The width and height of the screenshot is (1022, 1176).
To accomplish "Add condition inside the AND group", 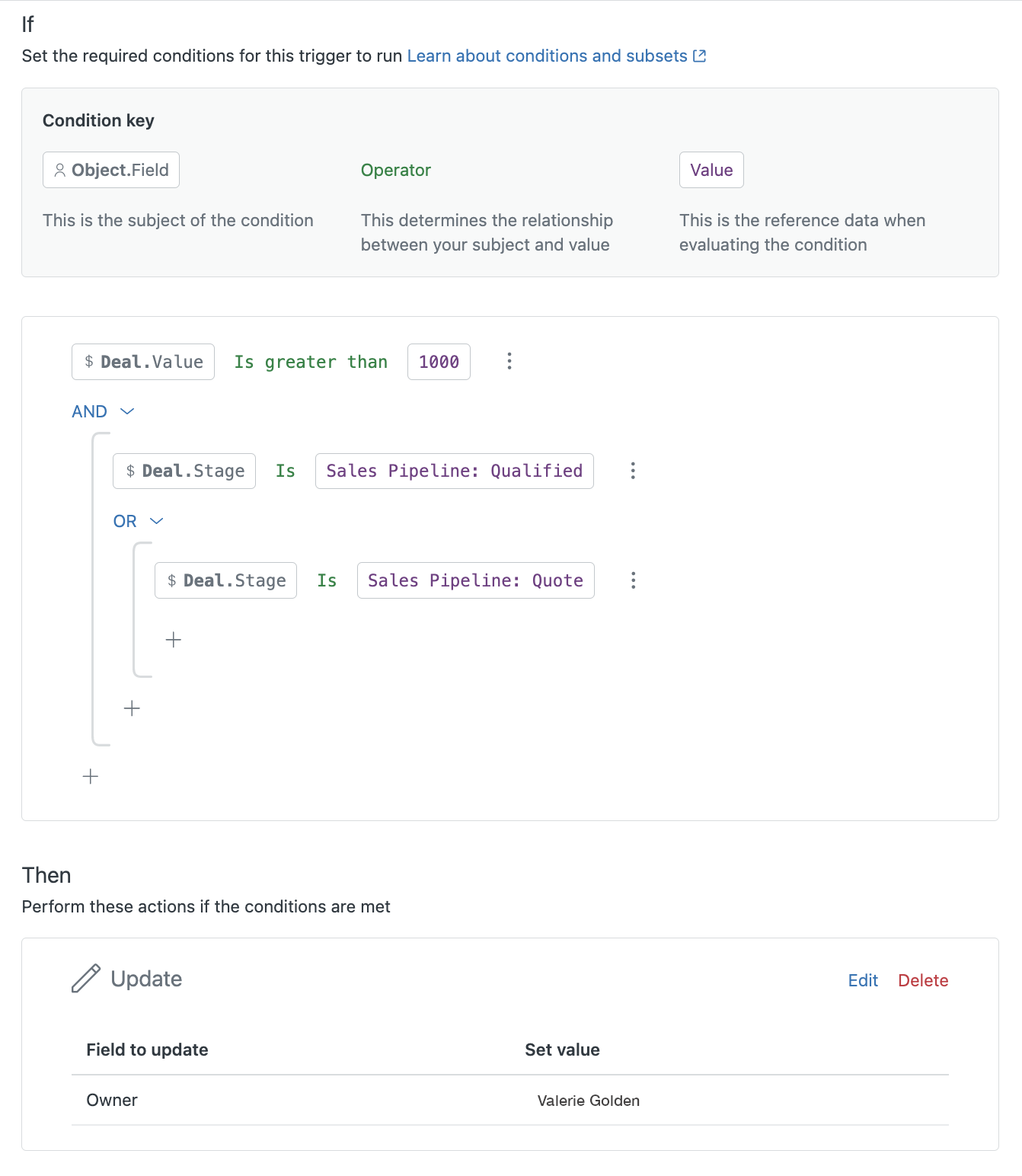I will (132, 708).
